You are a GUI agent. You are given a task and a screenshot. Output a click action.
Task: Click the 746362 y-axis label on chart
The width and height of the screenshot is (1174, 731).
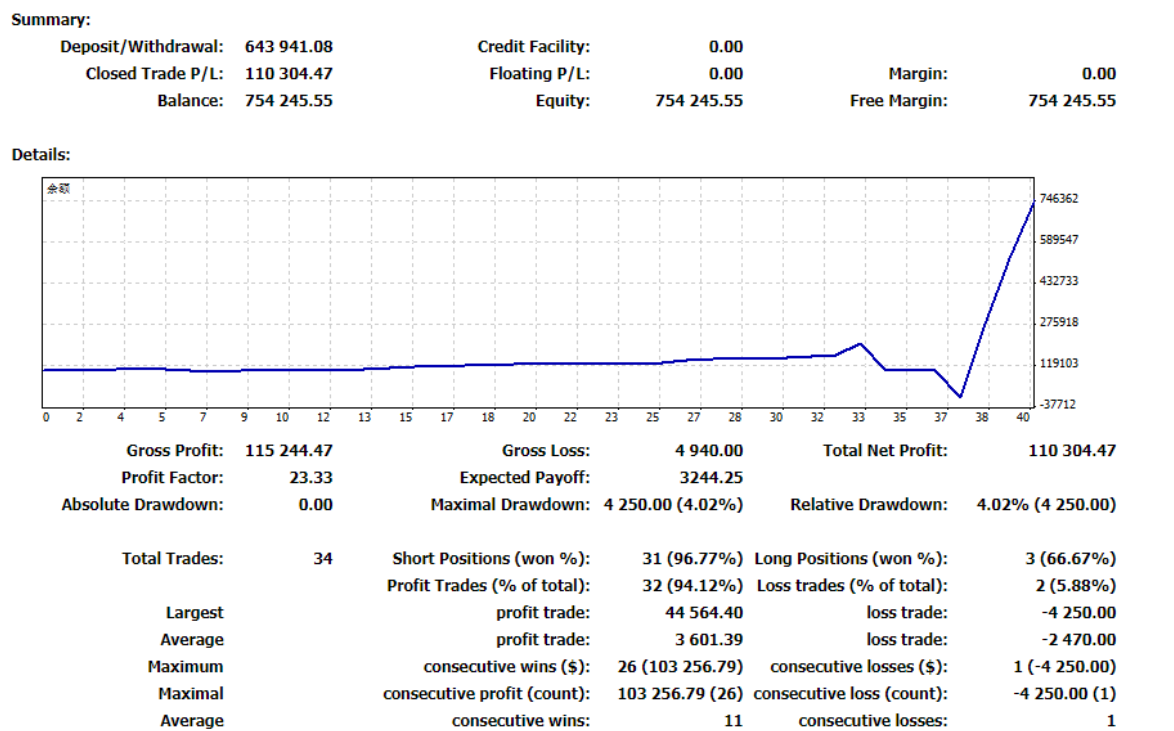[x=1059, y=199]
